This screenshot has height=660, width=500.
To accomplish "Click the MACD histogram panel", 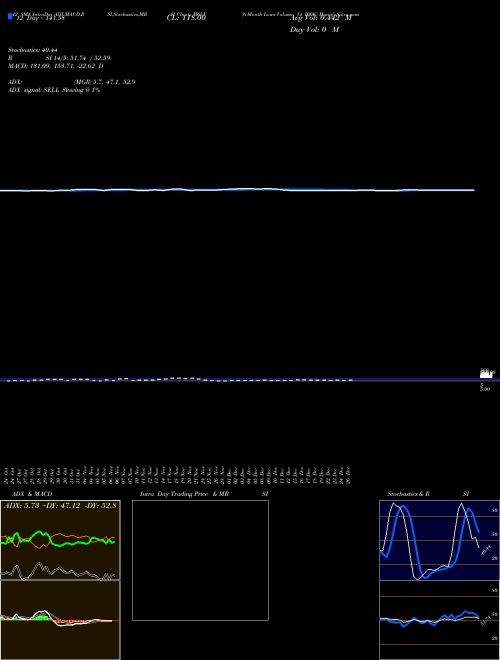I will [60, 620].
